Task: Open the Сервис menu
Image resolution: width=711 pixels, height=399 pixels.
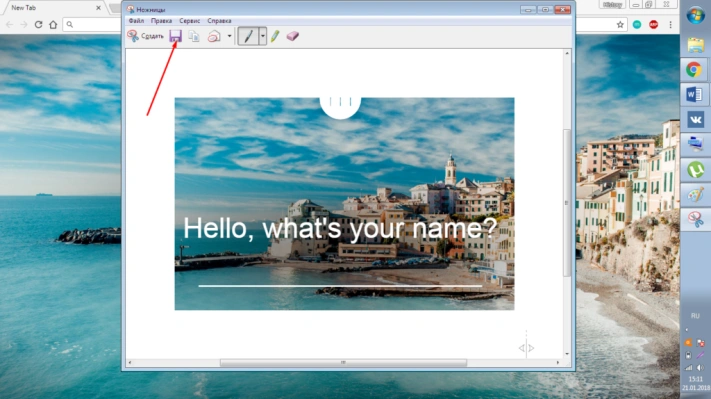Action: click(190, 21)
